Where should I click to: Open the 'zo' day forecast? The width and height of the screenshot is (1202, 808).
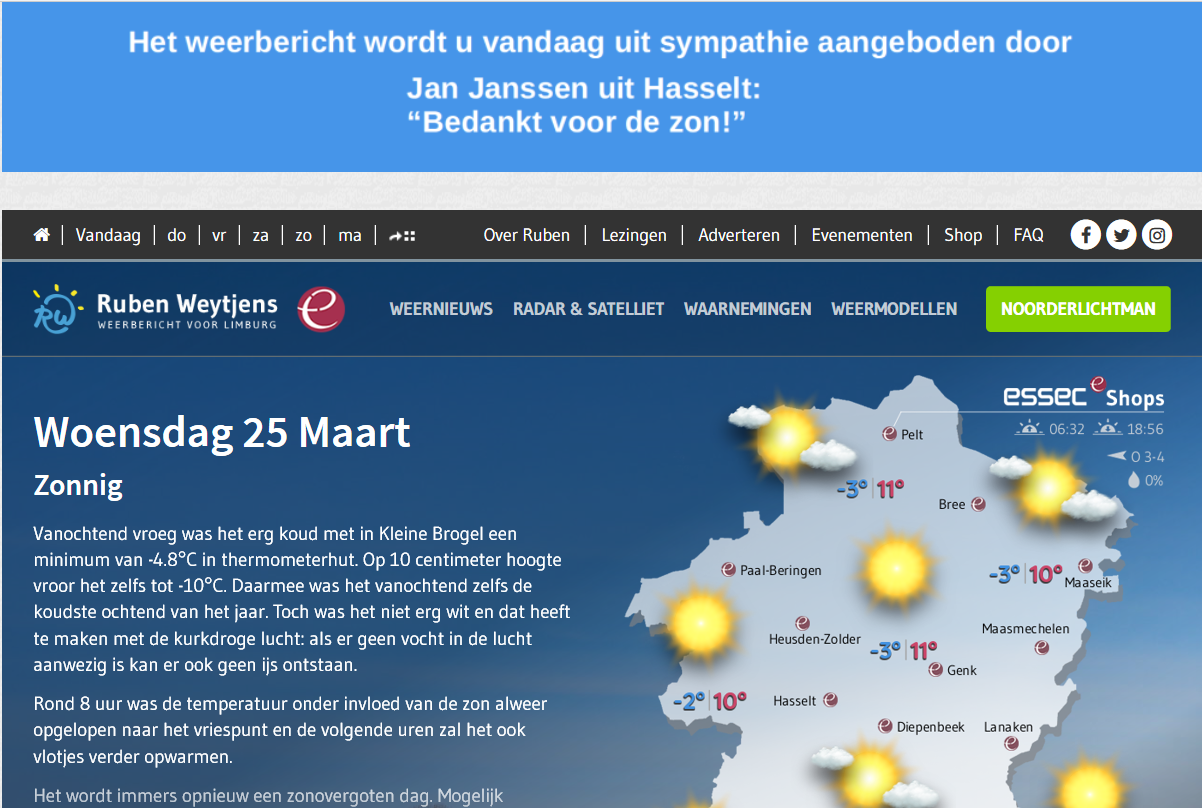[x=303, y=235]
